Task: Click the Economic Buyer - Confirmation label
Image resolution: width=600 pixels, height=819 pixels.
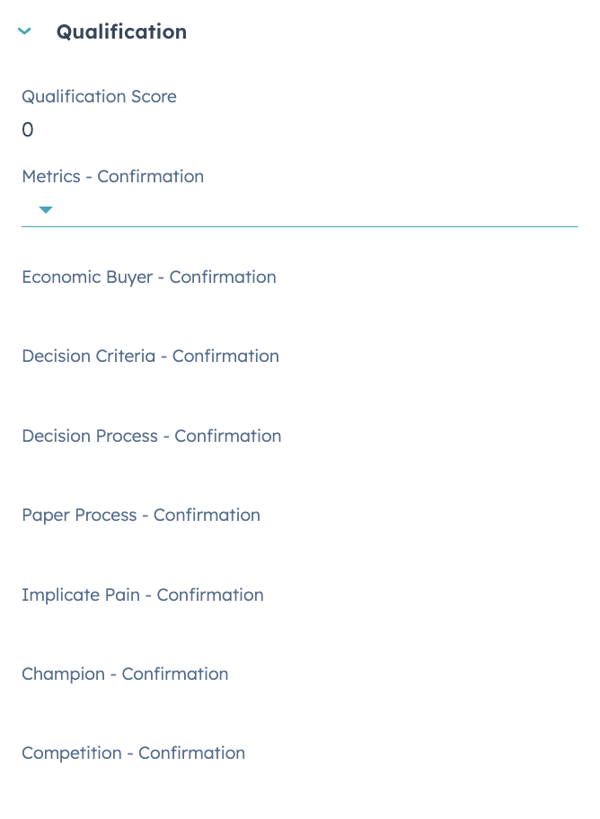Action: (x=149, y=277)
